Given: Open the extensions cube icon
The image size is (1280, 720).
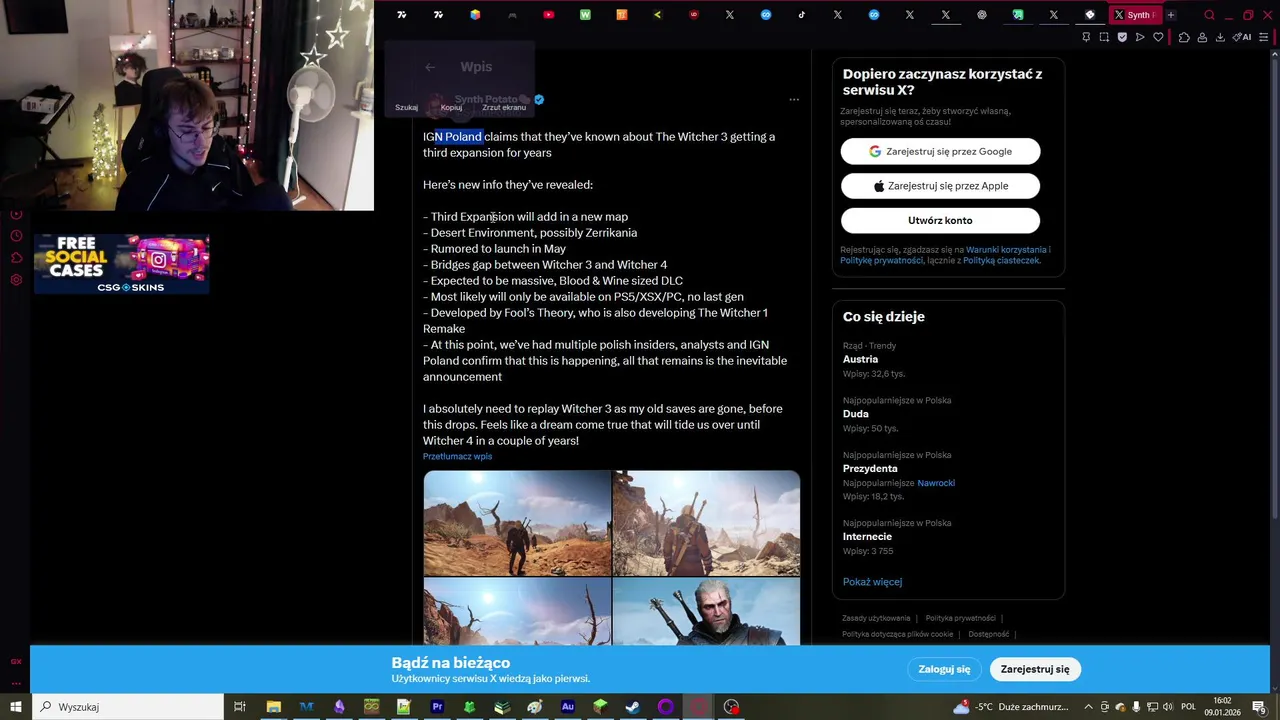Looking at the screenshot, I should (x=1184, y=37).
